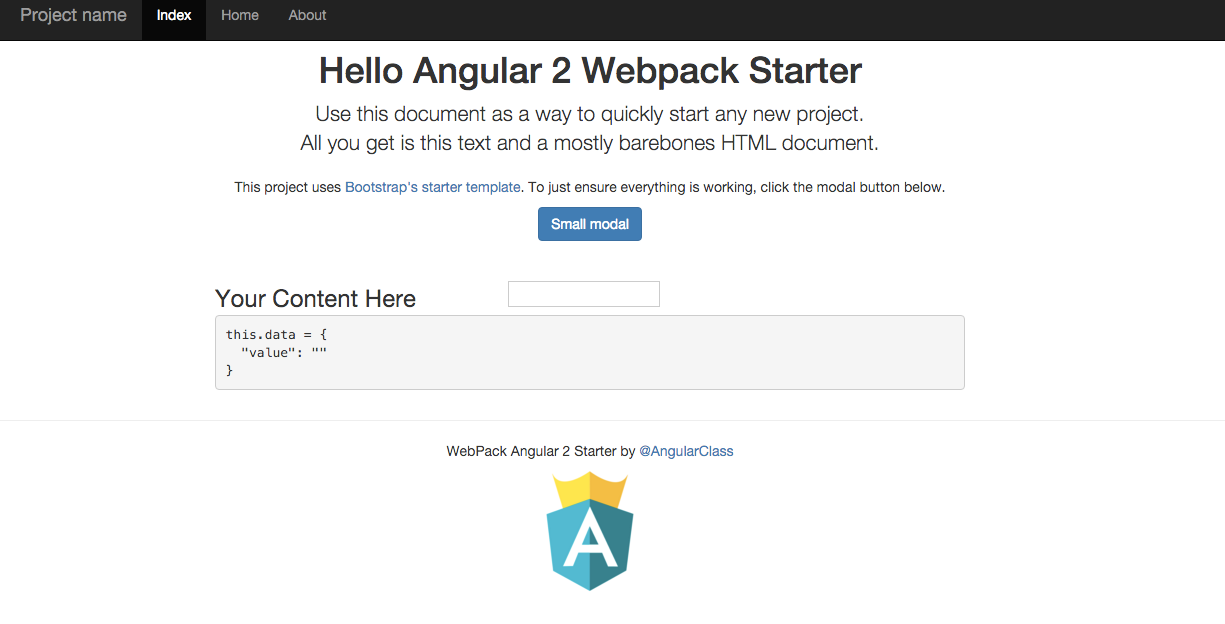1225x624 pixels.
Task: Click the Project name brand in the navbar
Action: 73,15
